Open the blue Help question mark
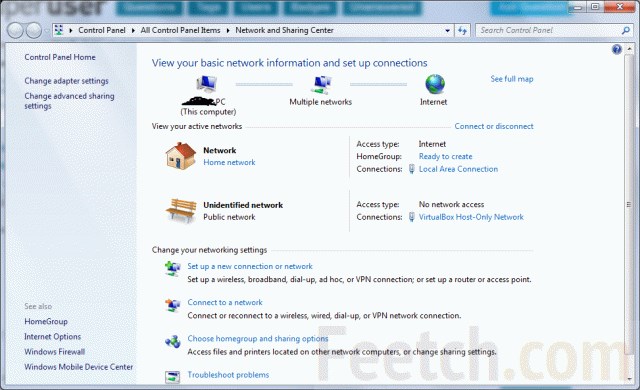Image resolution: width=640 pixels, height=390 pixels. [x=617, y=49]
